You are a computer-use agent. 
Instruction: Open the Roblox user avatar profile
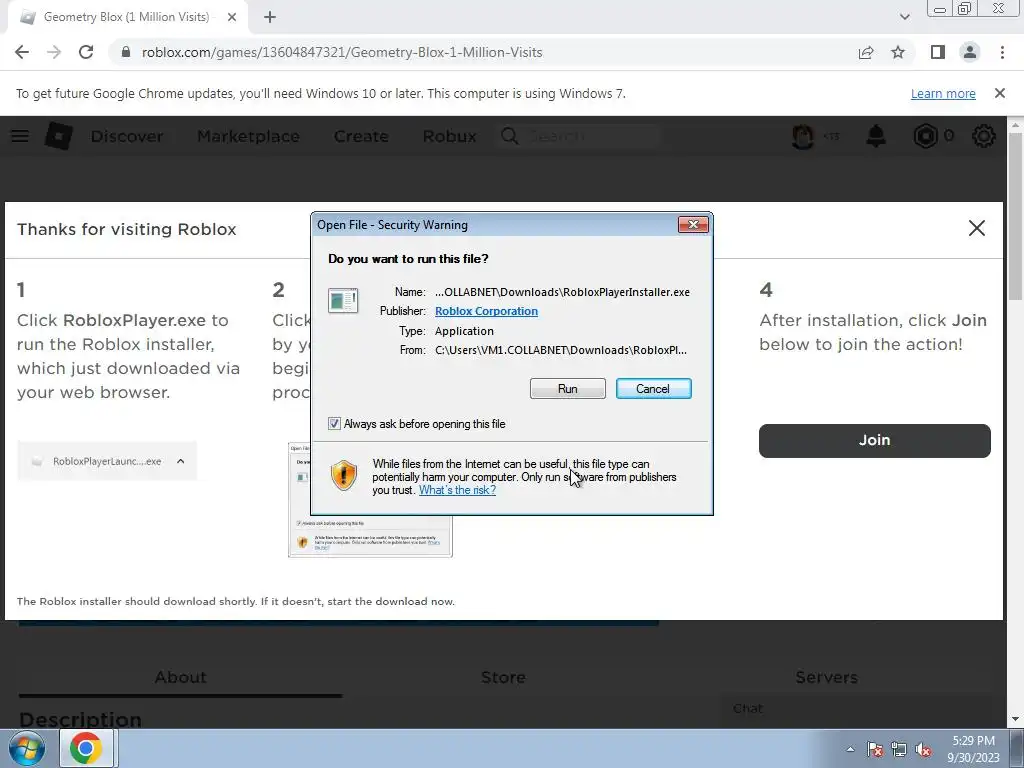click(x=803, y=136)
